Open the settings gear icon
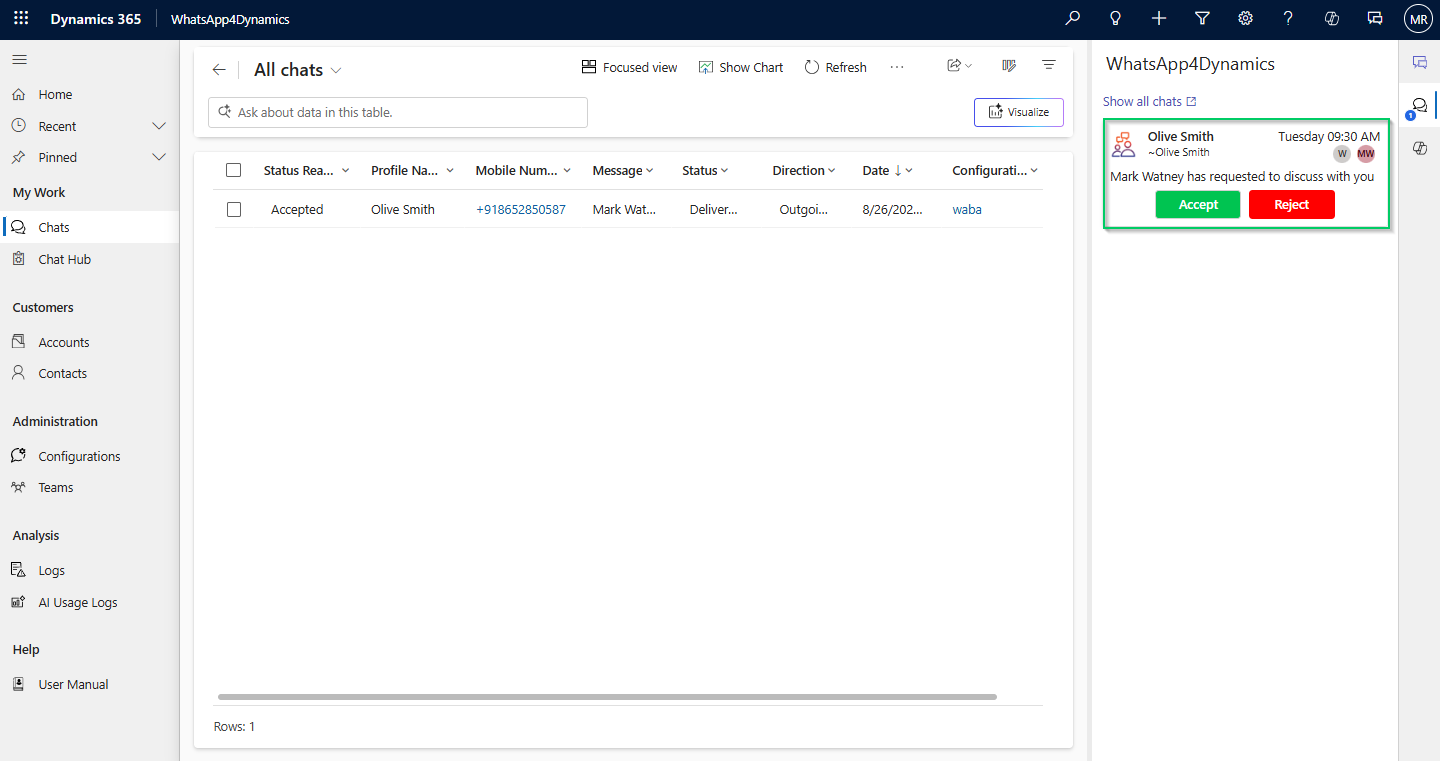1440x761 pixels. [x=1245, y=19]
